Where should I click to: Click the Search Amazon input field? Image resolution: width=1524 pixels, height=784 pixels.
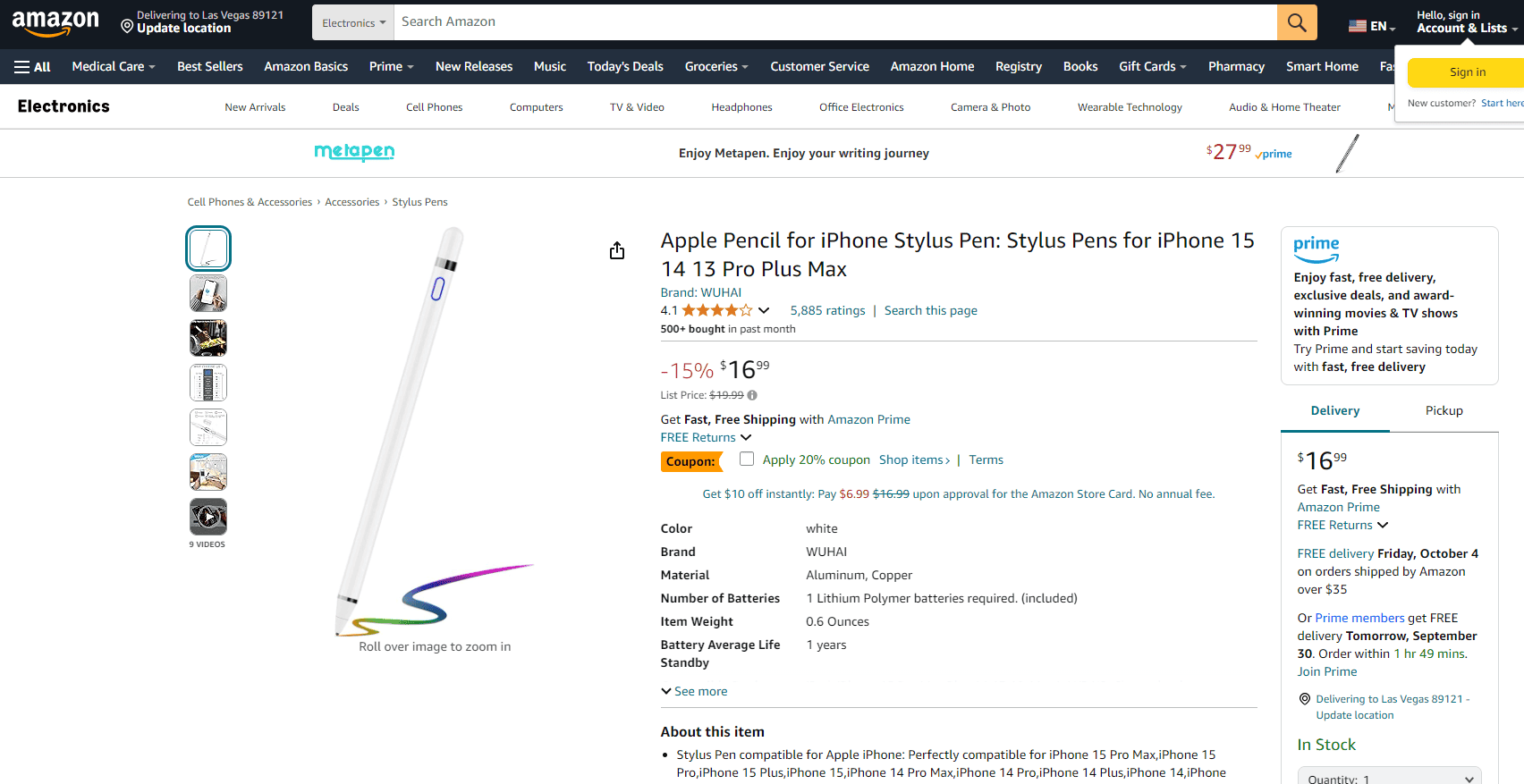coord(834,22)
